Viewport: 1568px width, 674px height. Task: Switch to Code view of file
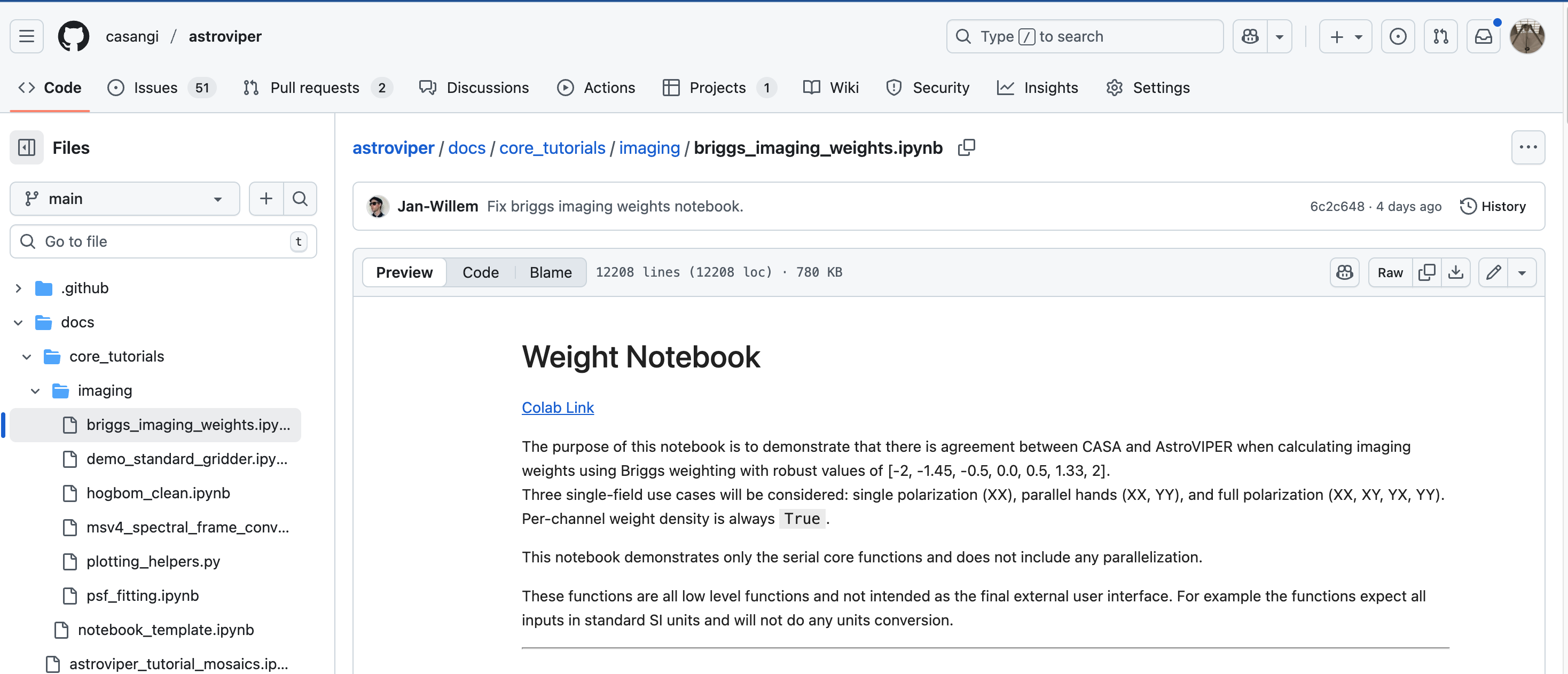point(480,272)
